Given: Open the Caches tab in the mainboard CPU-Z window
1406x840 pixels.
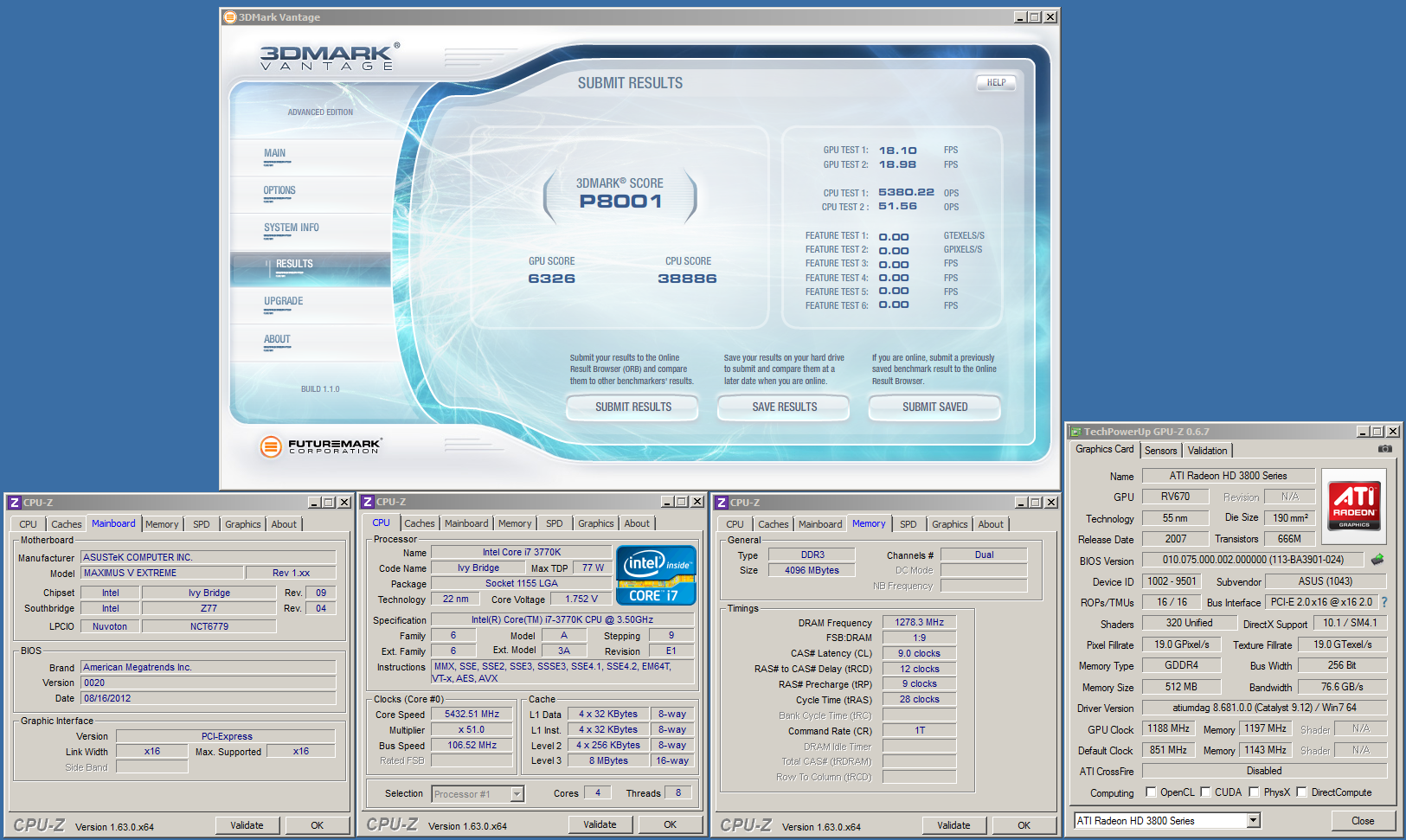Looking at the screenshot, I should pos(66,524).
